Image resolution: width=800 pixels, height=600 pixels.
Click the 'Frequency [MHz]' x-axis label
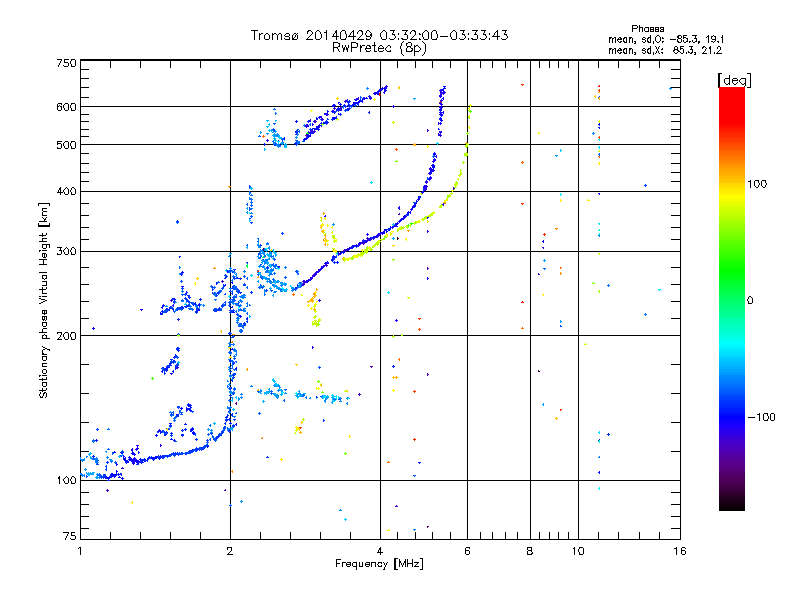click(379, 564)
